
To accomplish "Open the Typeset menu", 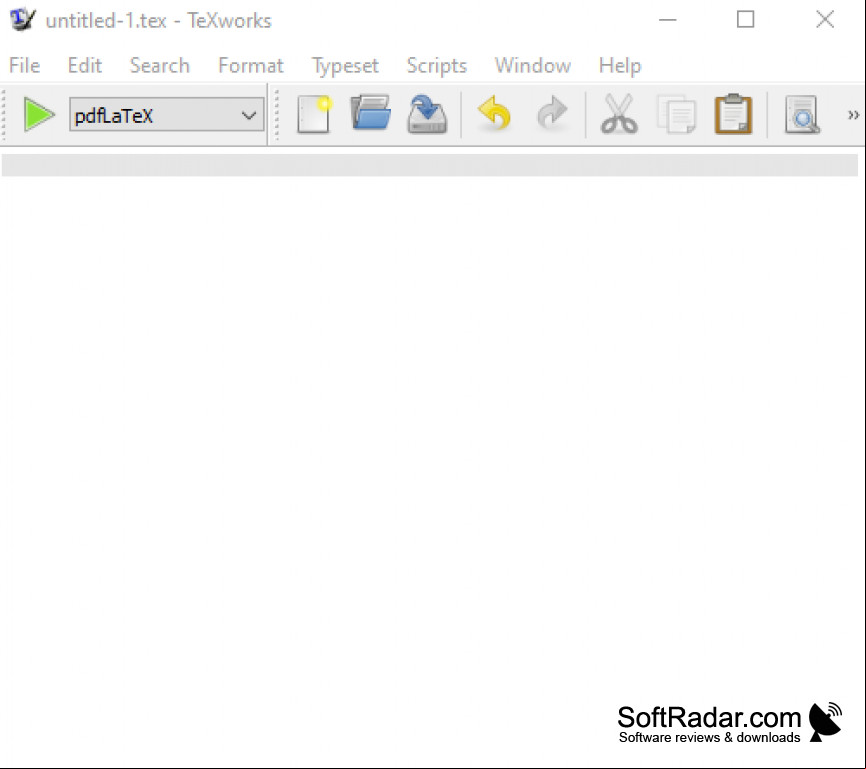I will pos(345,66).
